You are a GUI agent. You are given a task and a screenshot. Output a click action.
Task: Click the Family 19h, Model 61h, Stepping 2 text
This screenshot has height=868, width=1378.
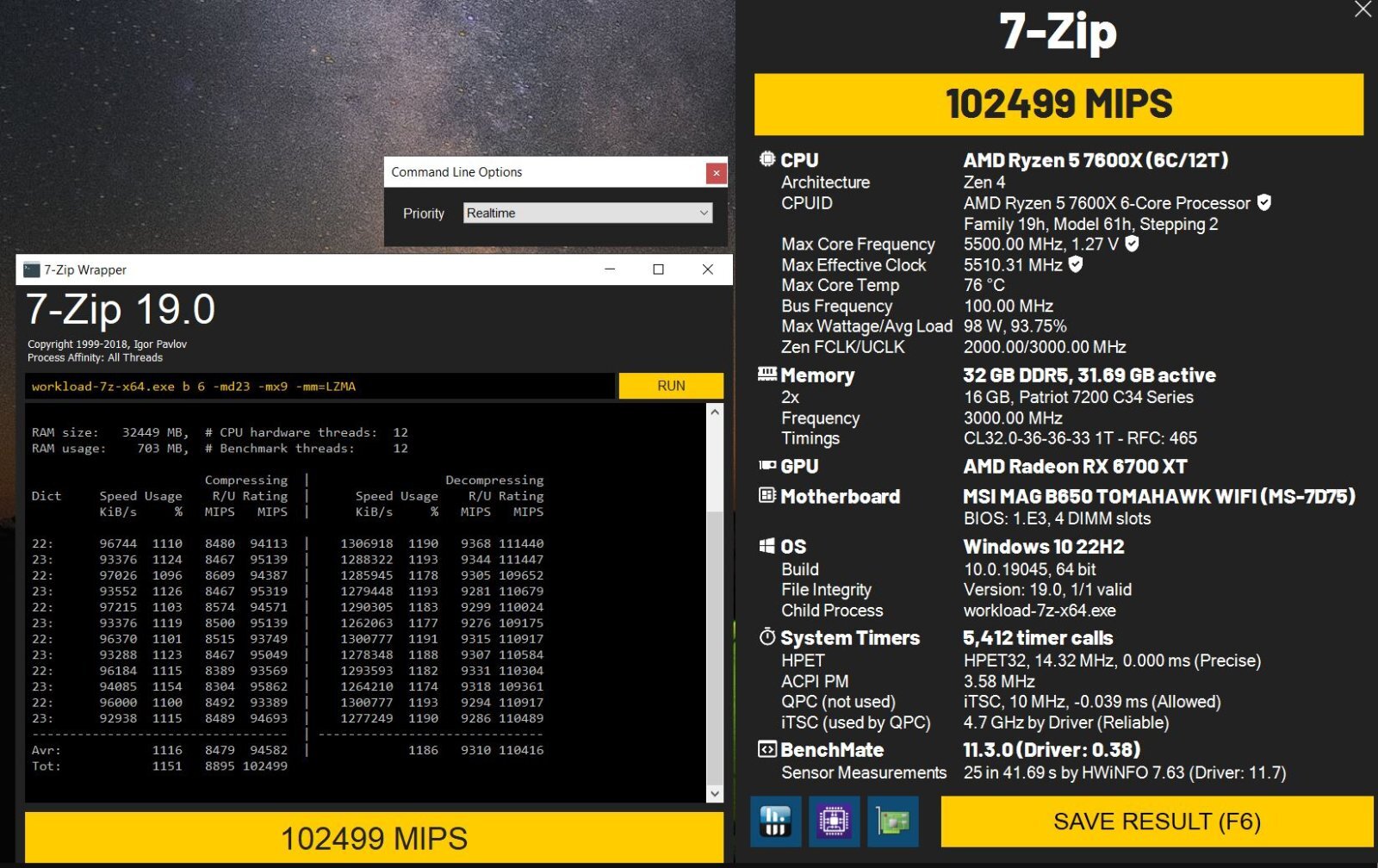click(x=1090, y=224)
